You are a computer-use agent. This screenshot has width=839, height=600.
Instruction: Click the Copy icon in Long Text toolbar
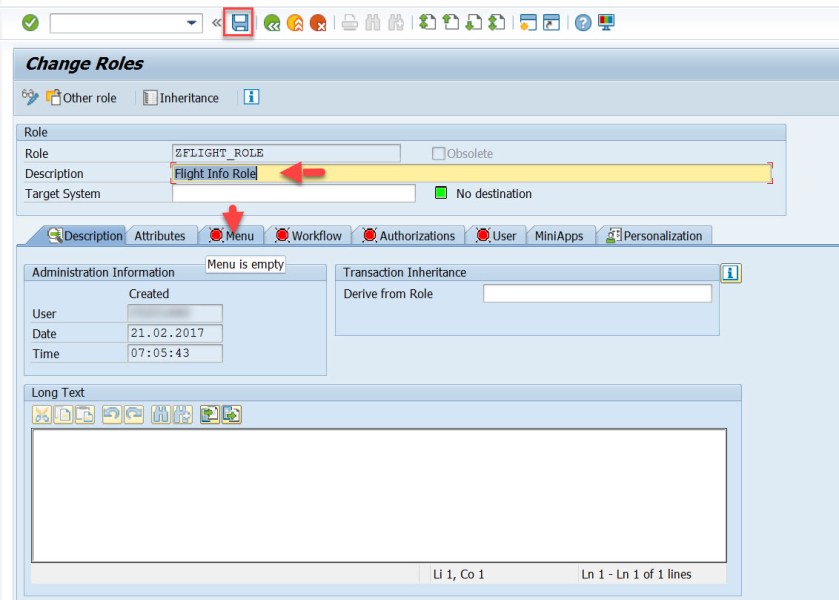click(x=64, y=414)
